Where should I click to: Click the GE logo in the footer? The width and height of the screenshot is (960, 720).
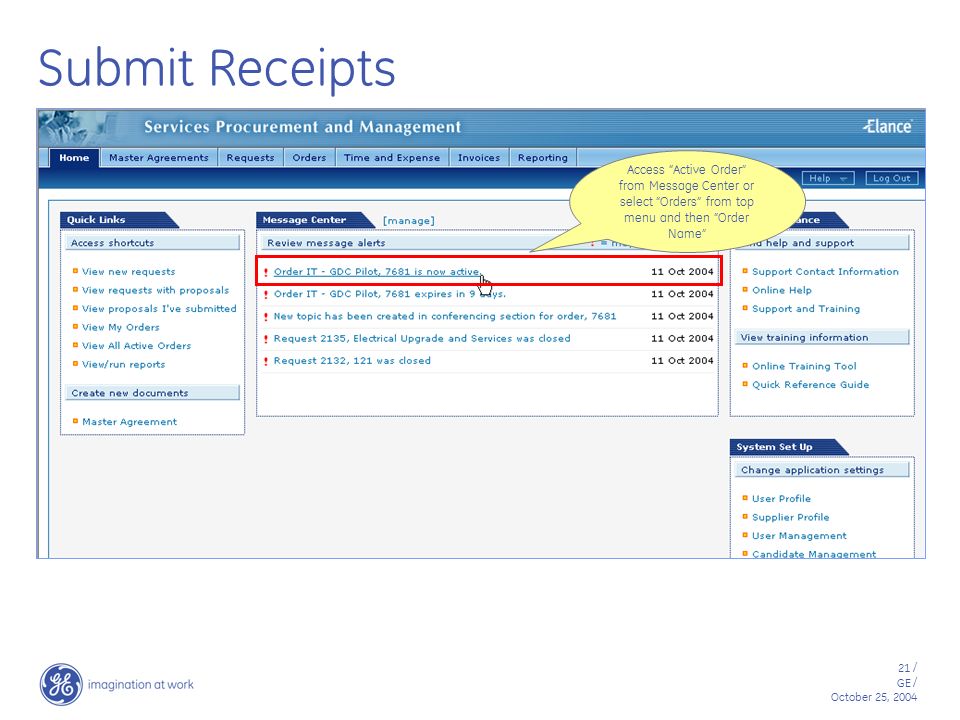[61, 684]
